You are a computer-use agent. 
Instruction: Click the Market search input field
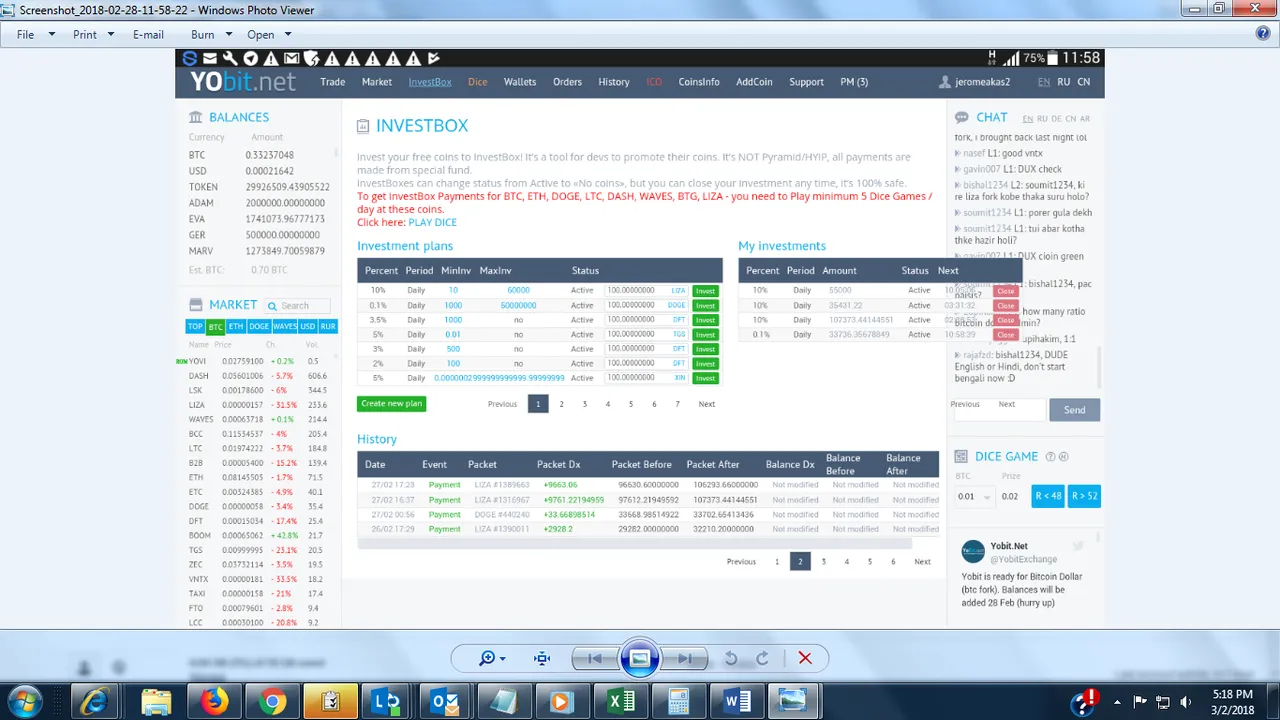297,305
